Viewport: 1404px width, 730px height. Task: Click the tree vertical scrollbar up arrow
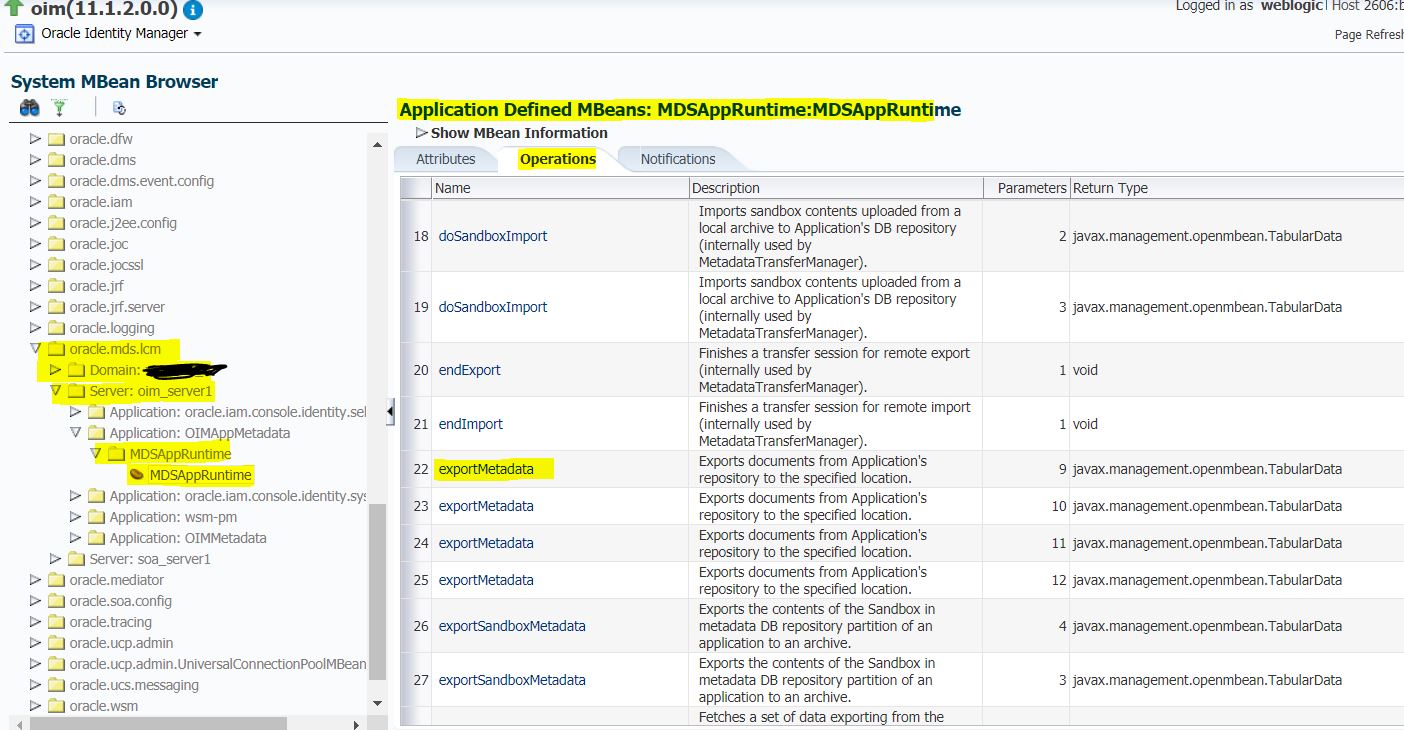pyautogui.click(x=377, y=145)
